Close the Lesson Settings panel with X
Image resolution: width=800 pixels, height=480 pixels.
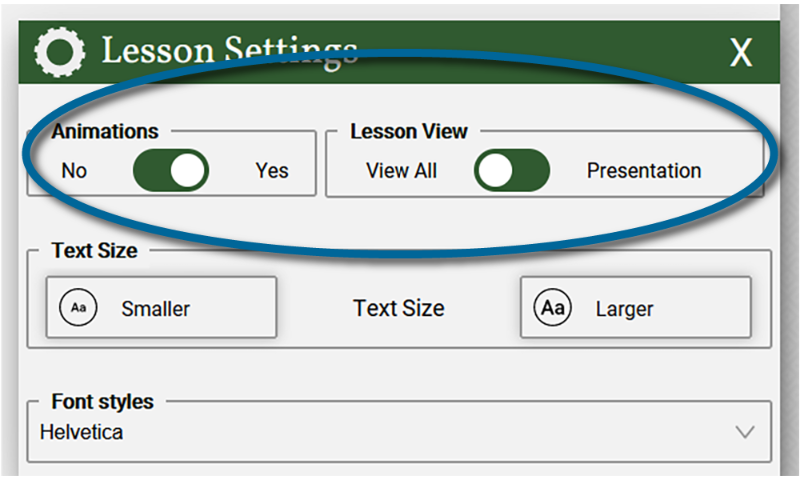[x=741, y=52]
